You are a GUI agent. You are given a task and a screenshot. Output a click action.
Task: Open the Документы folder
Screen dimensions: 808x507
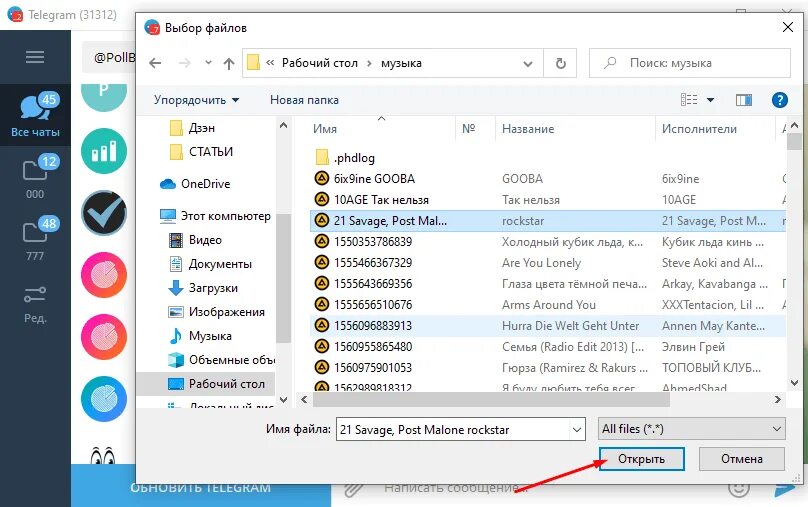coord(210,264)
